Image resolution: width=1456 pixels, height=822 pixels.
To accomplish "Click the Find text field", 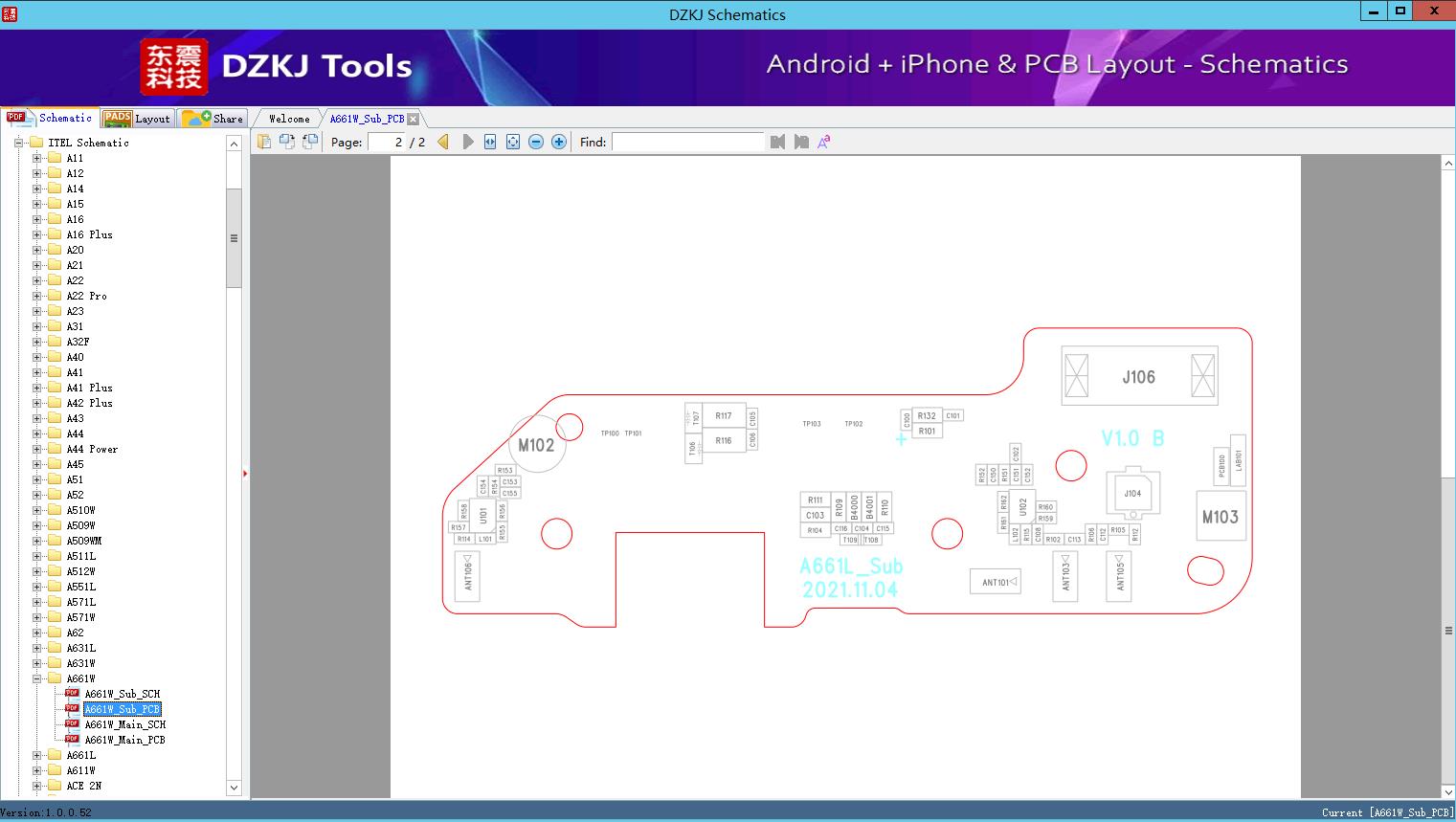I will 687,142.
